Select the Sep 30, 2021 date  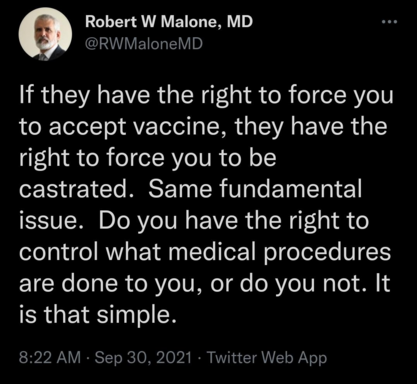click(144, 358)
